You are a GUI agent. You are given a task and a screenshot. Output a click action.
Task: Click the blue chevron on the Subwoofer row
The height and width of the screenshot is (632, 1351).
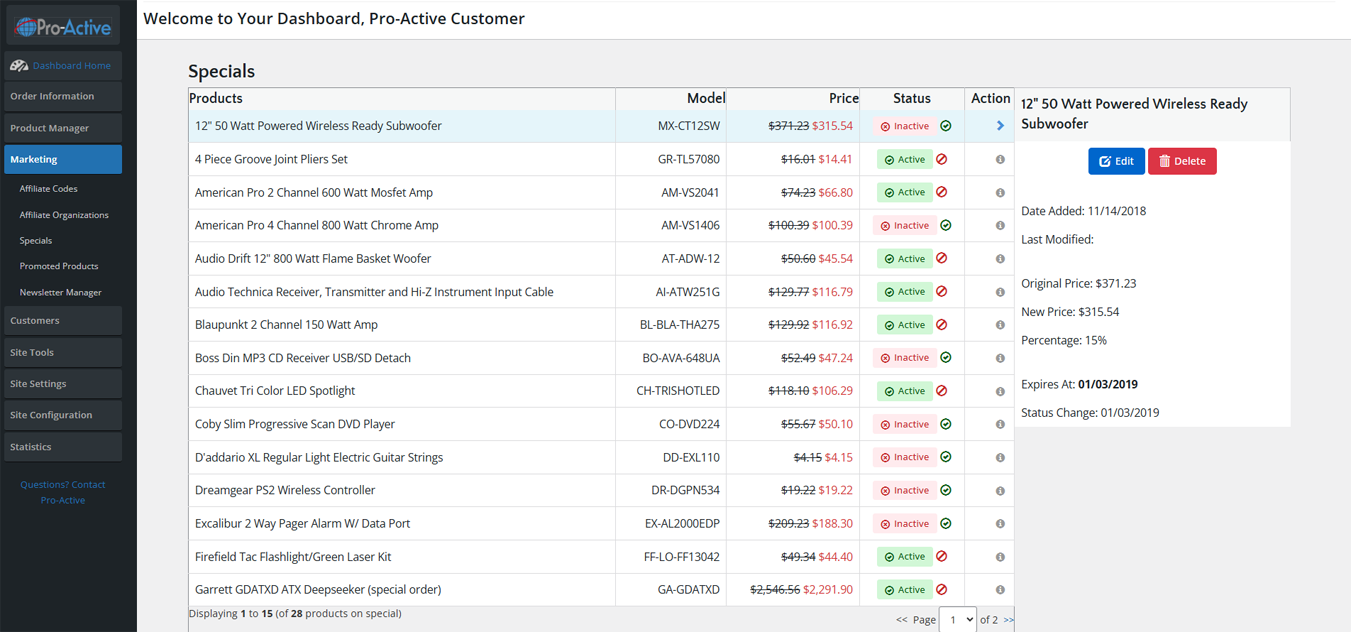pyautogui.click(x=1000, y=126)
